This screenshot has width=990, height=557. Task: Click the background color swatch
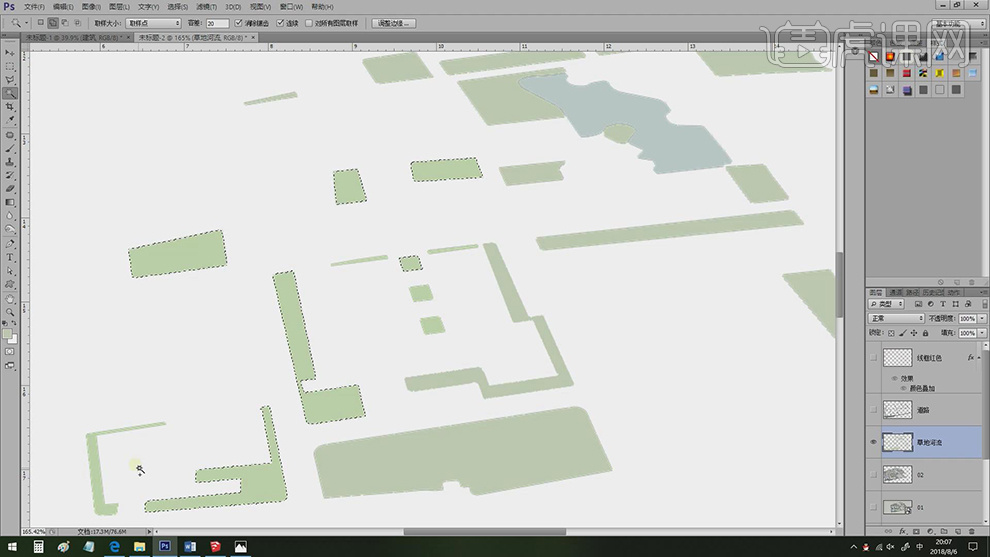[x=13, y=338]
